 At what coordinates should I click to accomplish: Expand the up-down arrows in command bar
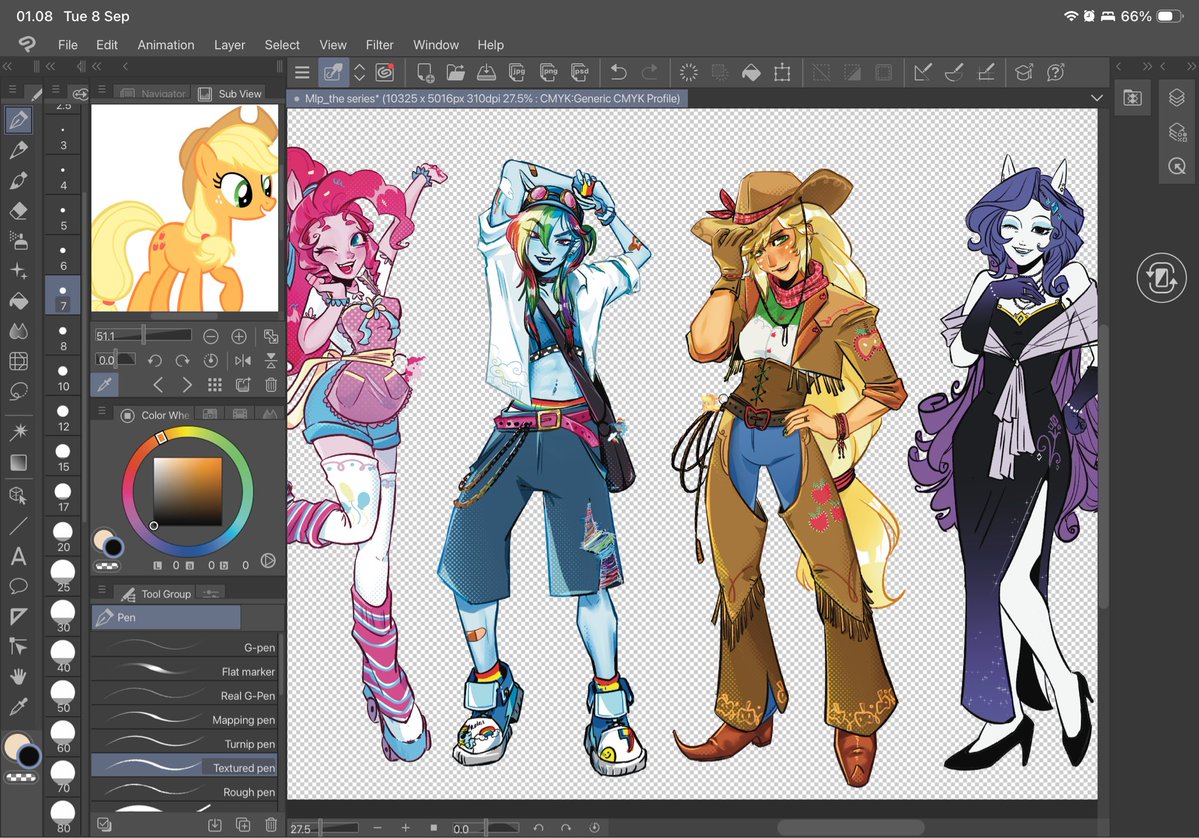coord(359,73)
